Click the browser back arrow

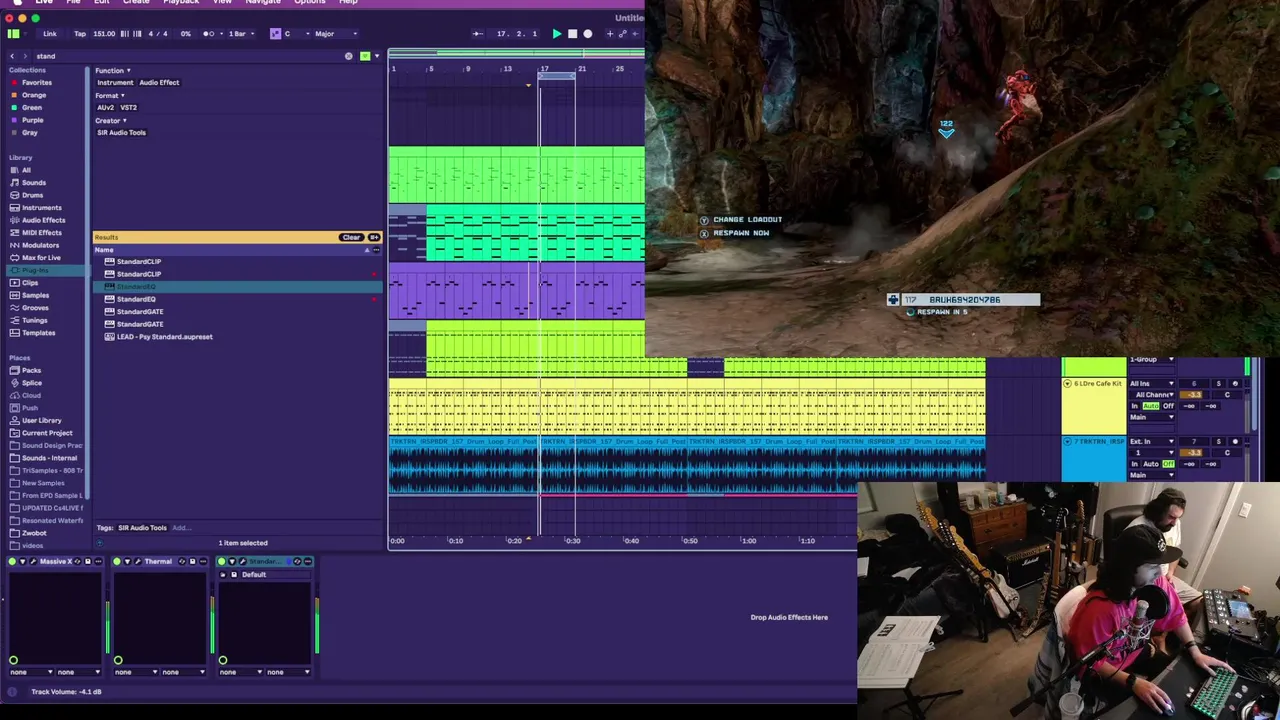tap(12, 56)
